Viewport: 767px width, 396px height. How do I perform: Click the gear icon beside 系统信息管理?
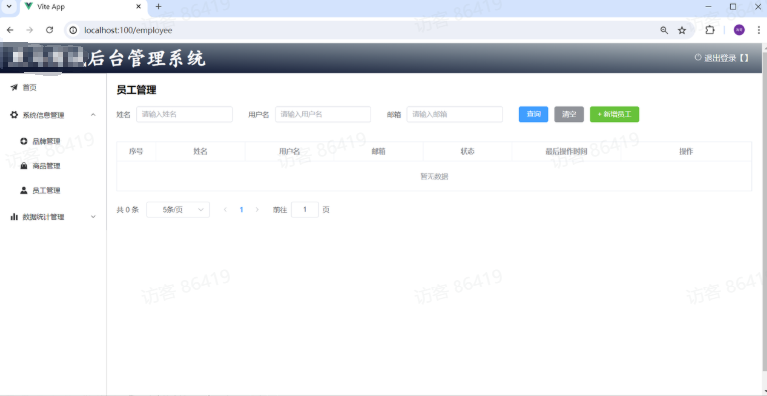click(x=14, y=115)
